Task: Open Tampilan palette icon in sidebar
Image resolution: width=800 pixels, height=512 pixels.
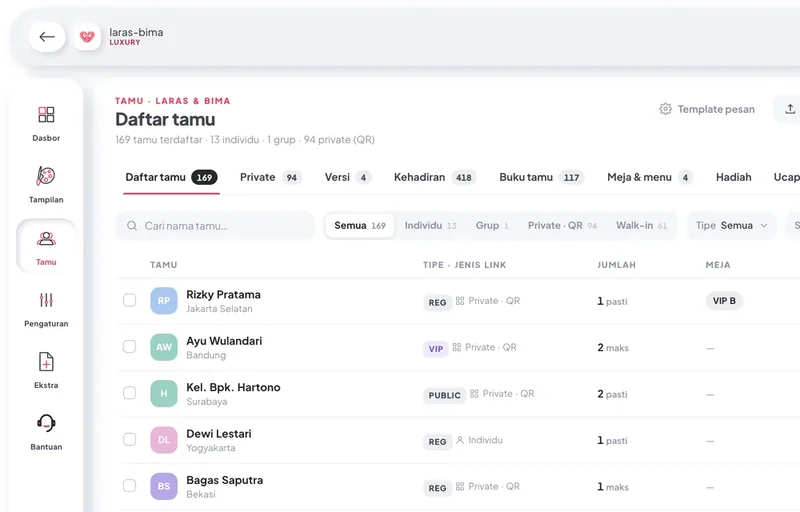Action: 46,176
